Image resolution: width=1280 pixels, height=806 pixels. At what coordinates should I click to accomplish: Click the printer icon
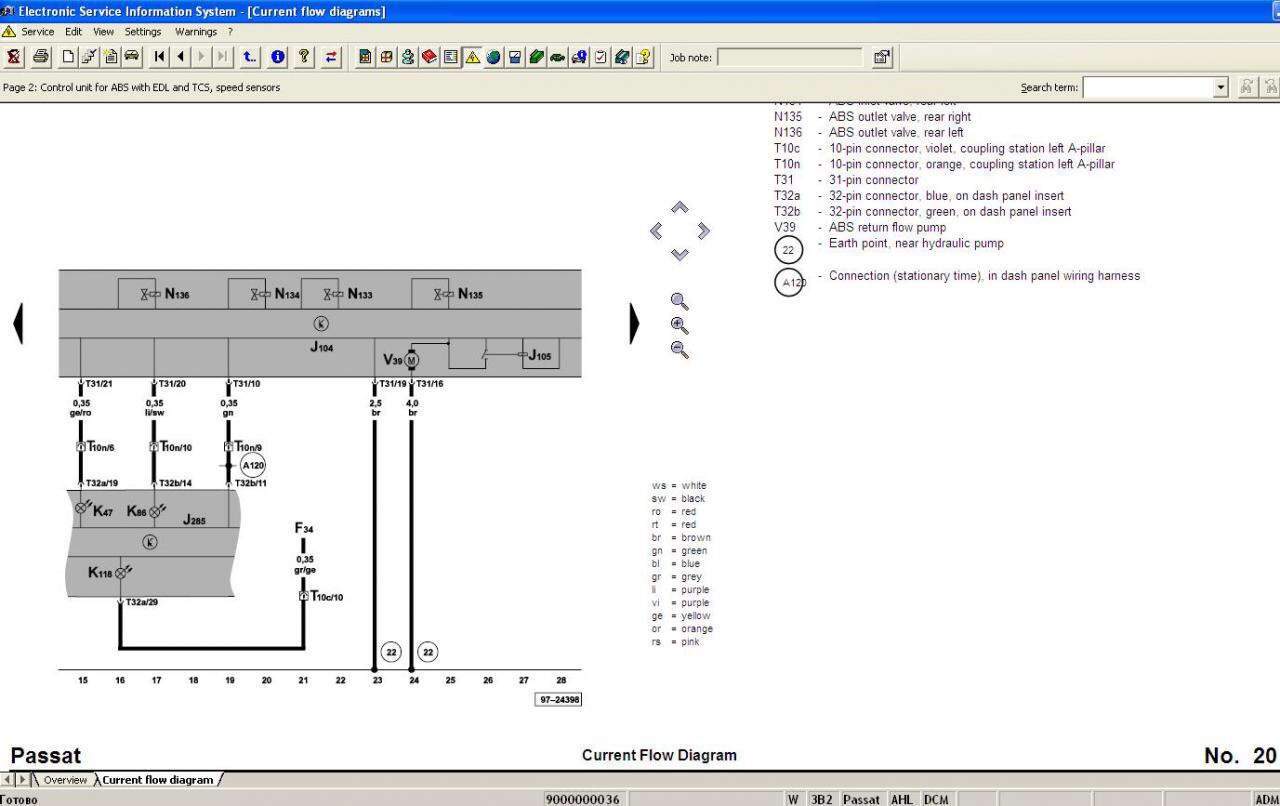40,57
